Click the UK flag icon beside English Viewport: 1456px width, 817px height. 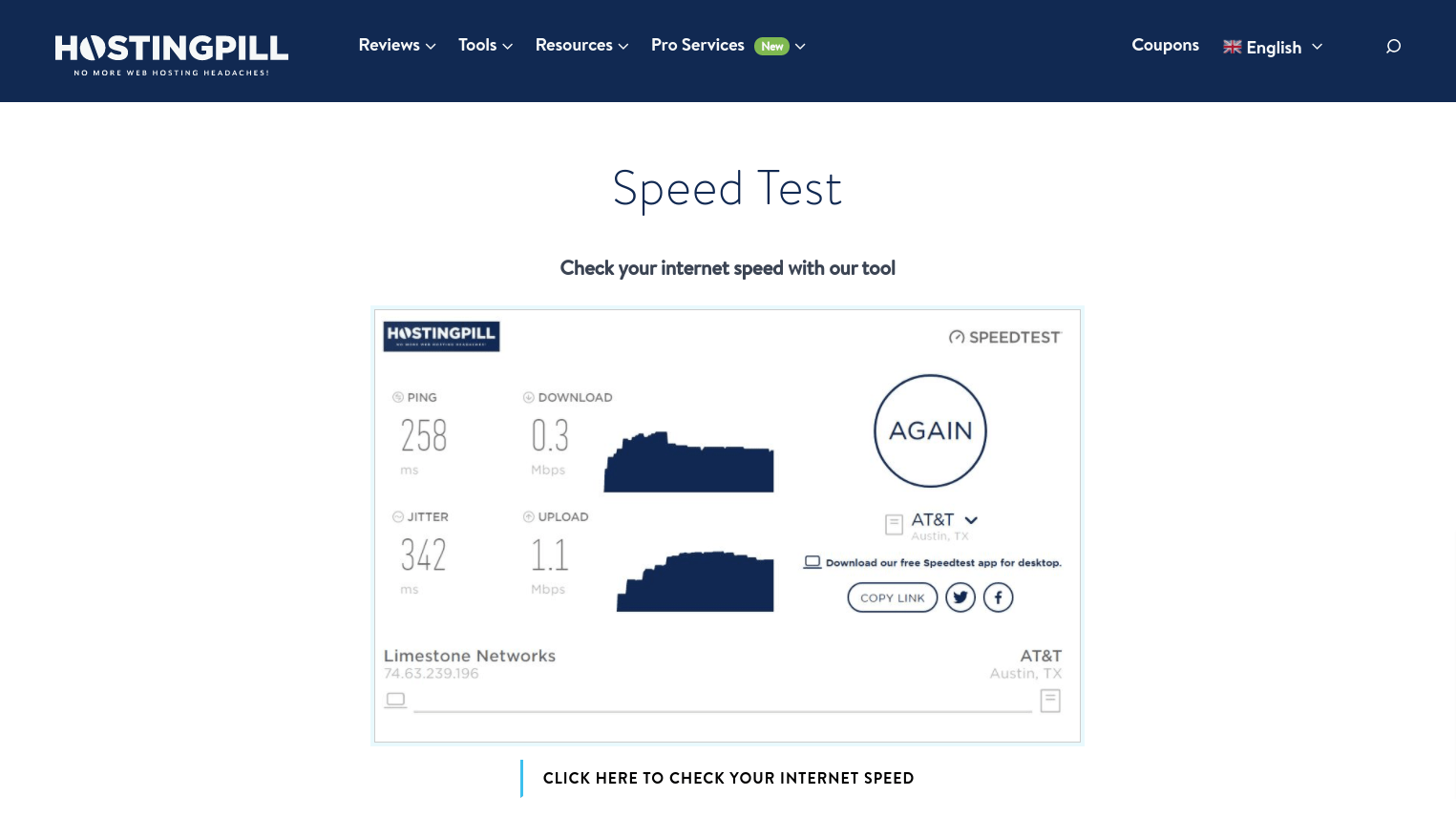[x=1232, y=47]
